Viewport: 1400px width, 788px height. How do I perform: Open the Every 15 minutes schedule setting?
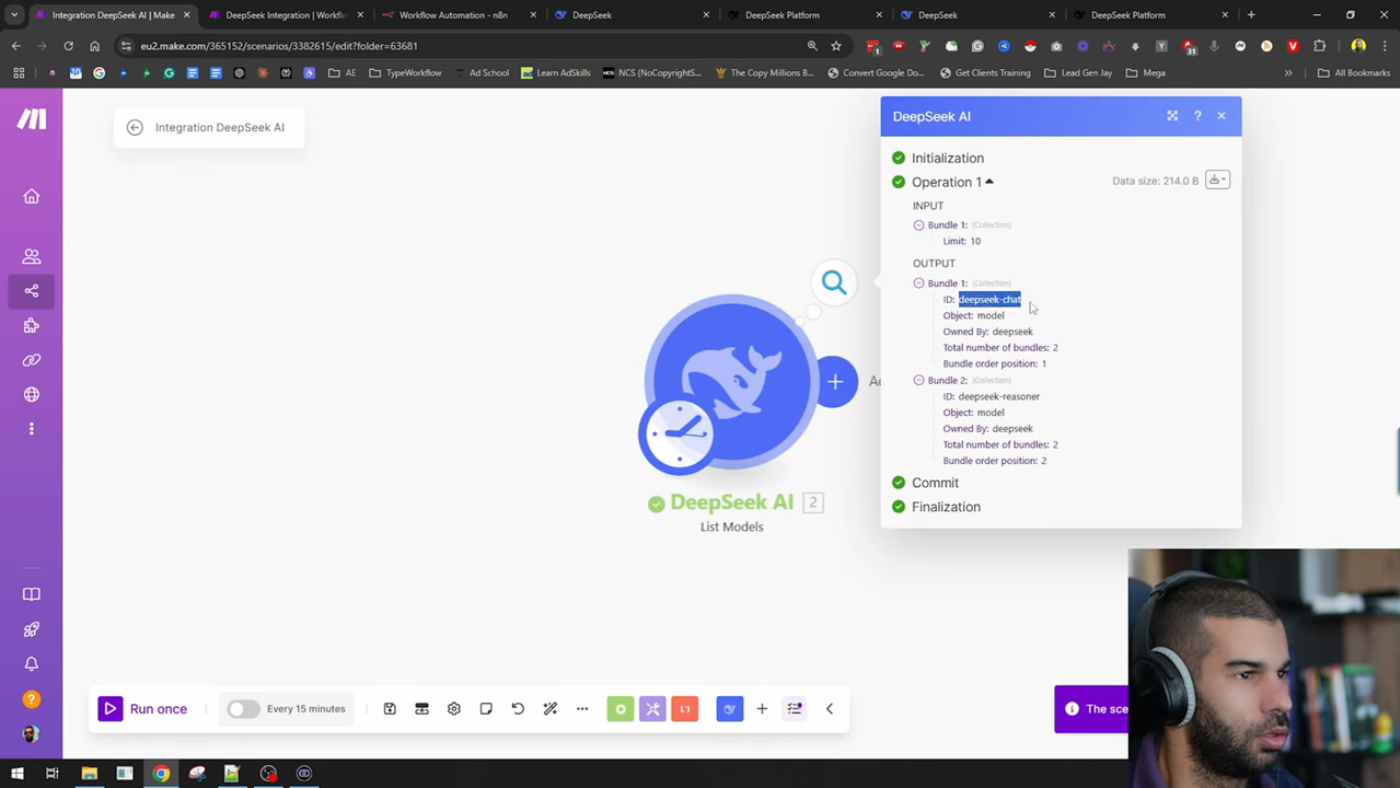click(306, 709)
